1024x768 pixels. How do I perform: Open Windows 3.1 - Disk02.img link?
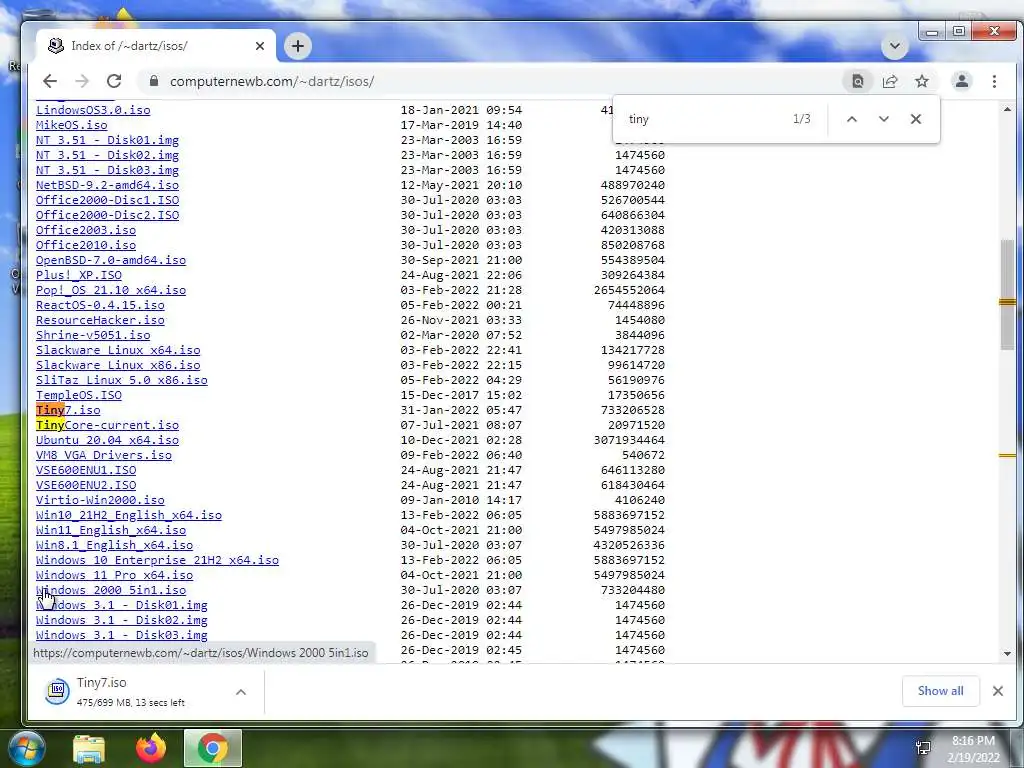coord(121,620)
